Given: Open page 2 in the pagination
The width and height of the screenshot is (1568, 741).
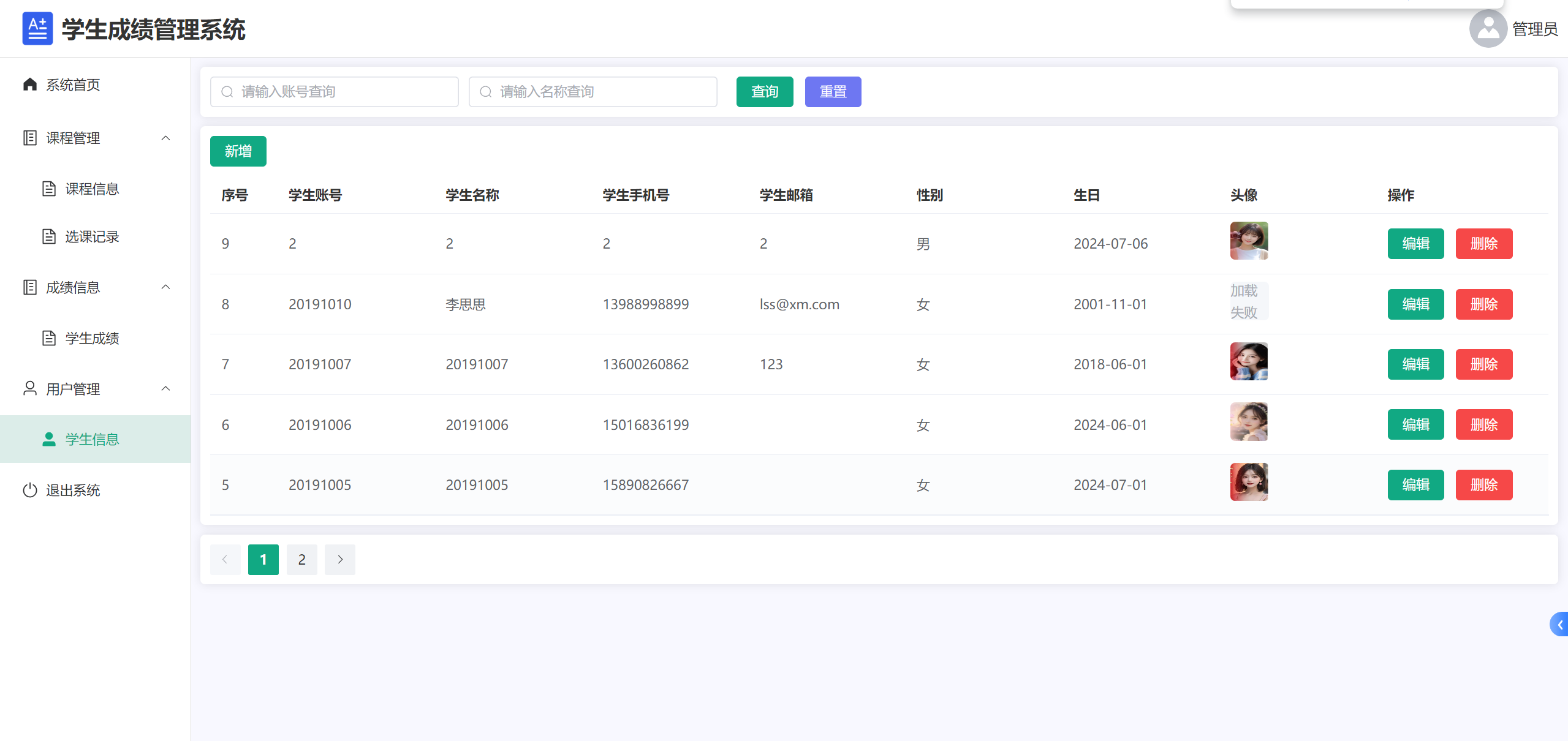Looking at the screenshot, I should pos(301,559).
